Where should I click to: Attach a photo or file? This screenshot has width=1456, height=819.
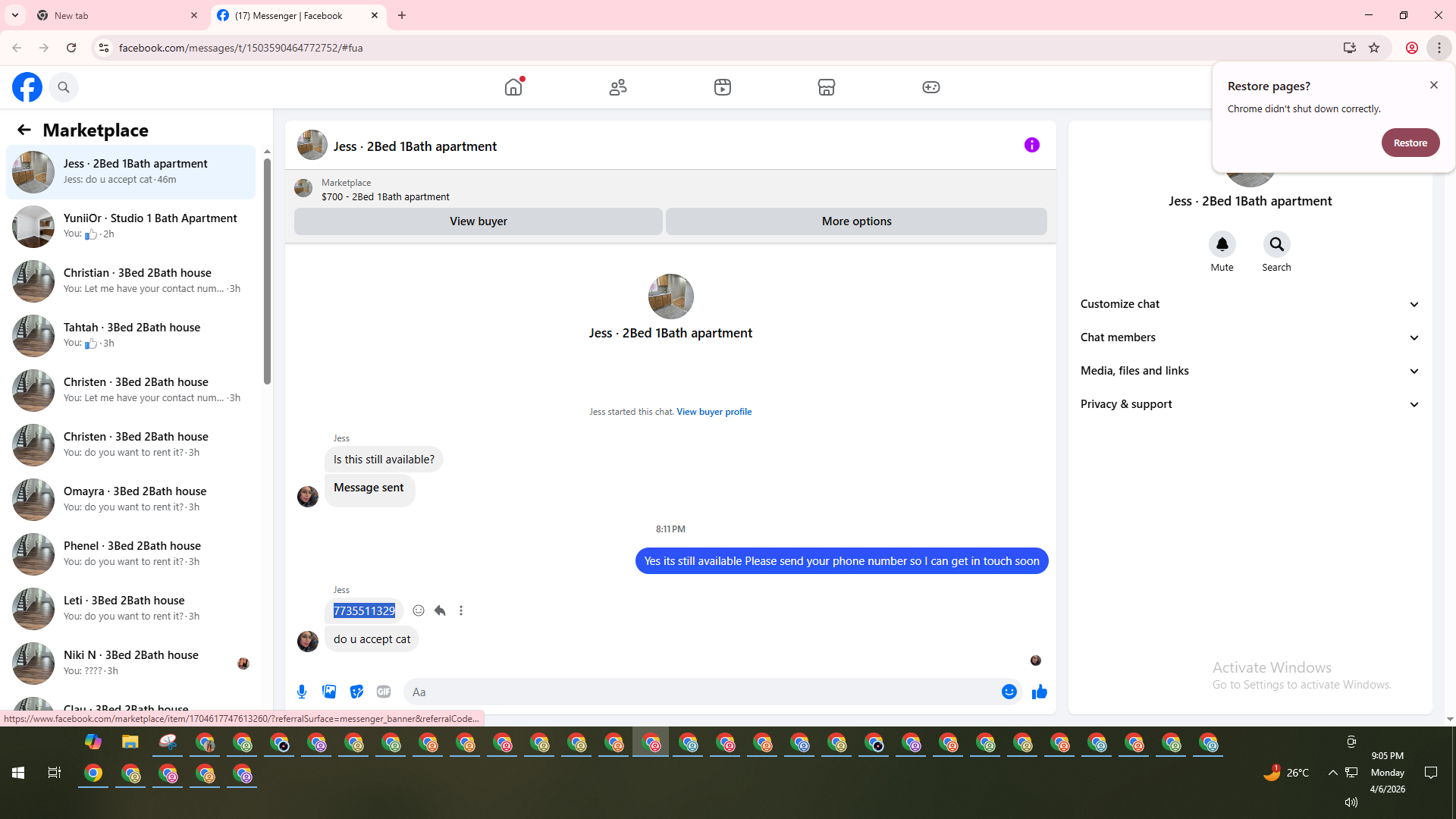coord(329,692)
